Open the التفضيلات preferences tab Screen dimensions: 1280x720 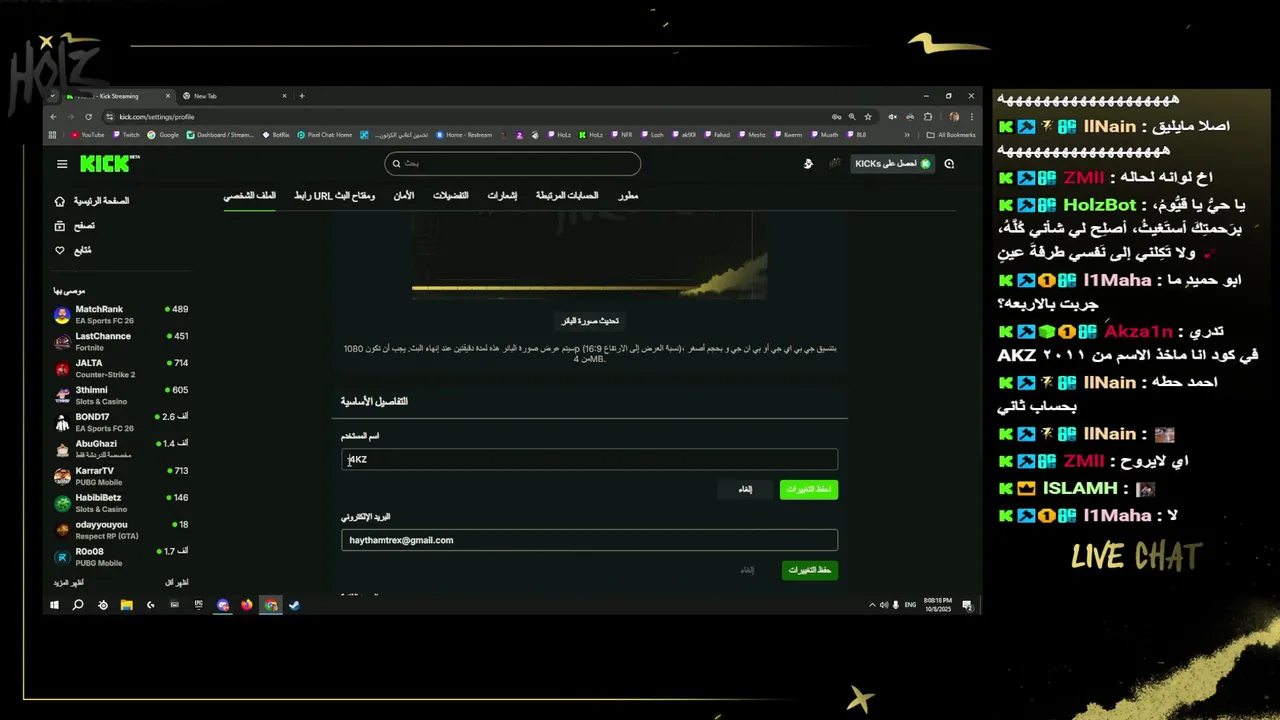point(451,196)
